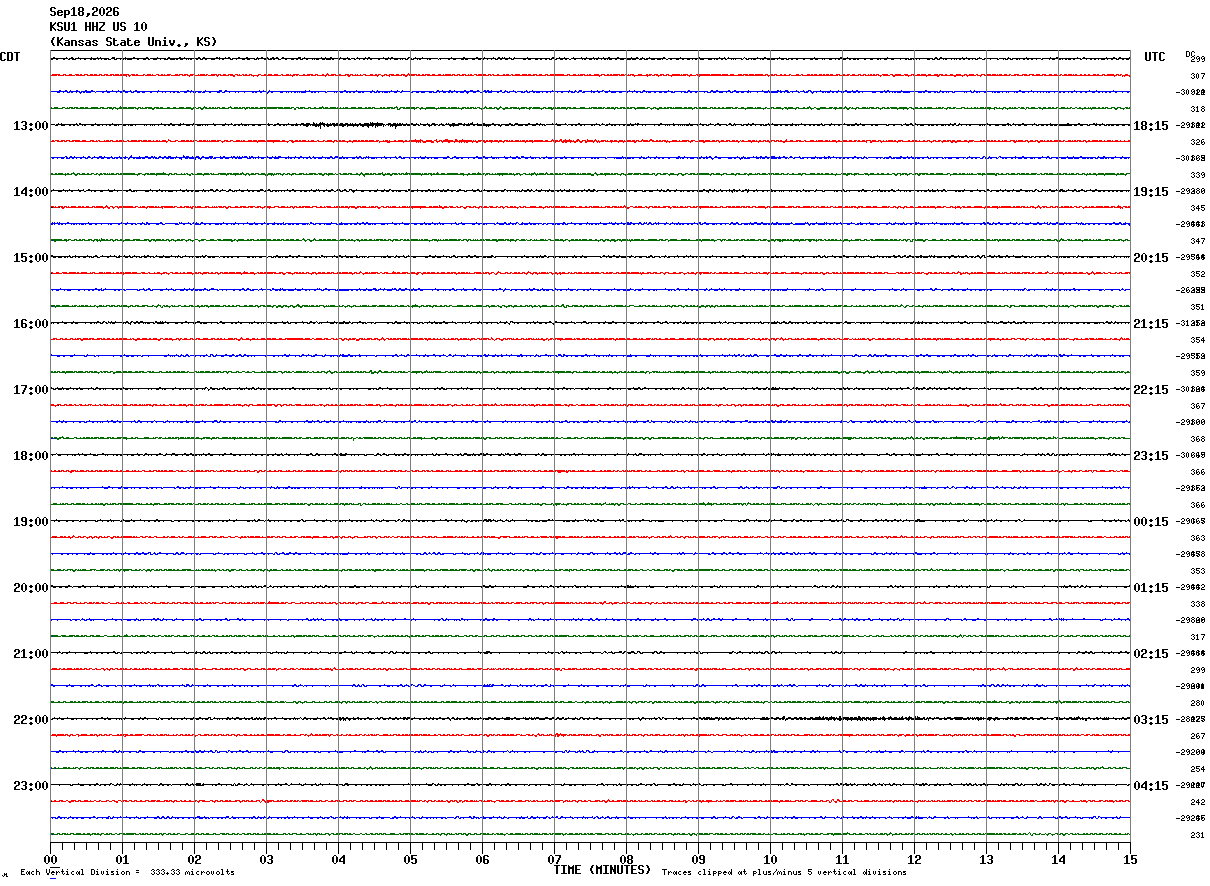
Task: Click the KSU1 HHZ US 10 station title
Action: click(x=98, y=27)
